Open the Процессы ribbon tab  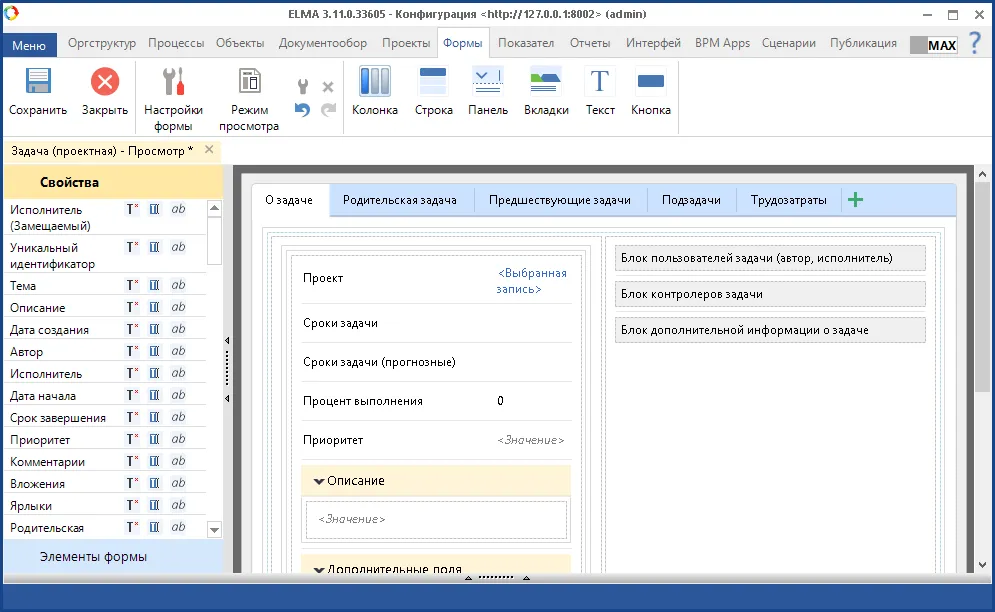[176, 43]
